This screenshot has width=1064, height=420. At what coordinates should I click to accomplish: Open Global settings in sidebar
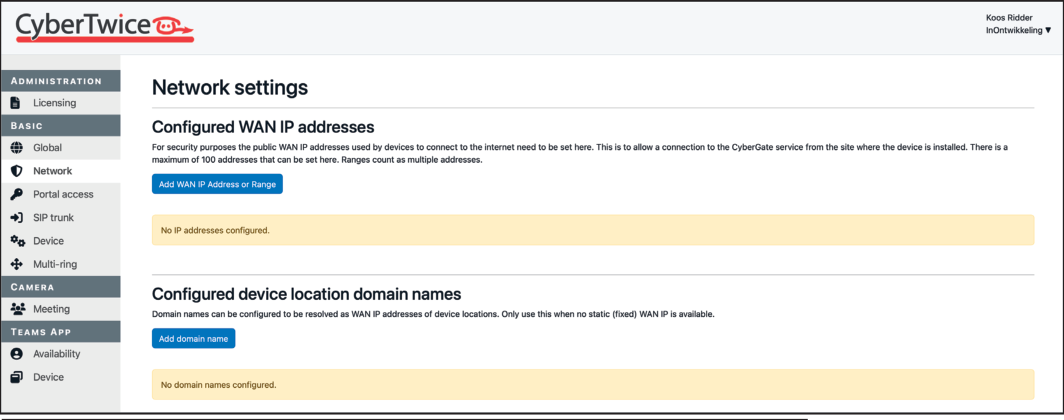[60, 148]
